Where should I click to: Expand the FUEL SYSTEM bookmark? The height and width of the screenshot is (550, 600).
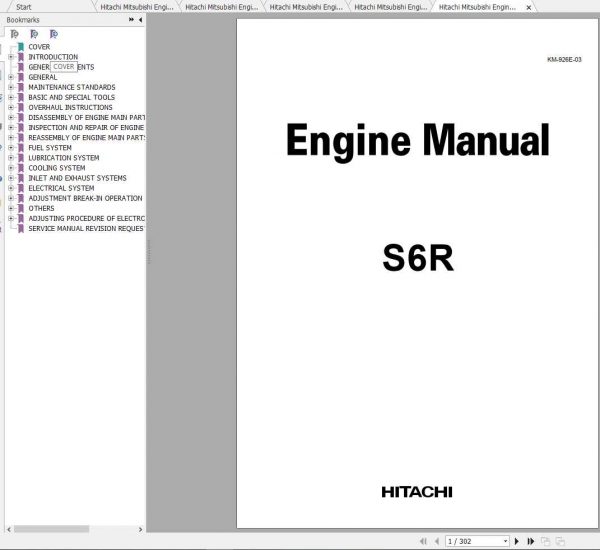[11, 148]
